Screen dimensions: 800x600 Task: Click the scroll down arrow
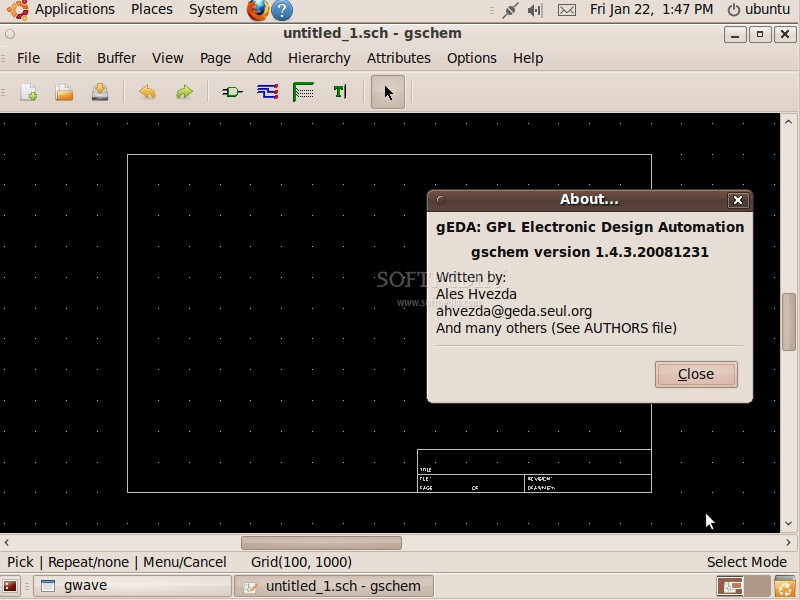pyautogui.click(x=788, y=523)
